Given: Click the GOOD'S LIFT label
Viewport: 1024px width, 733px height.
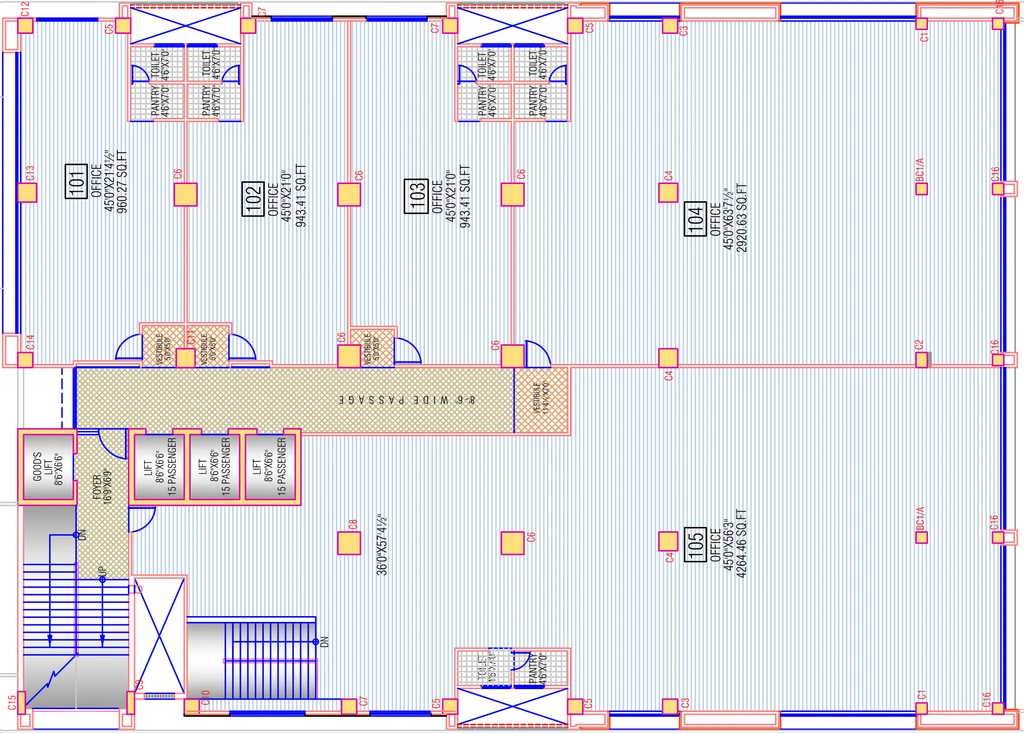Looking at the screenshot, I should 47,467.
